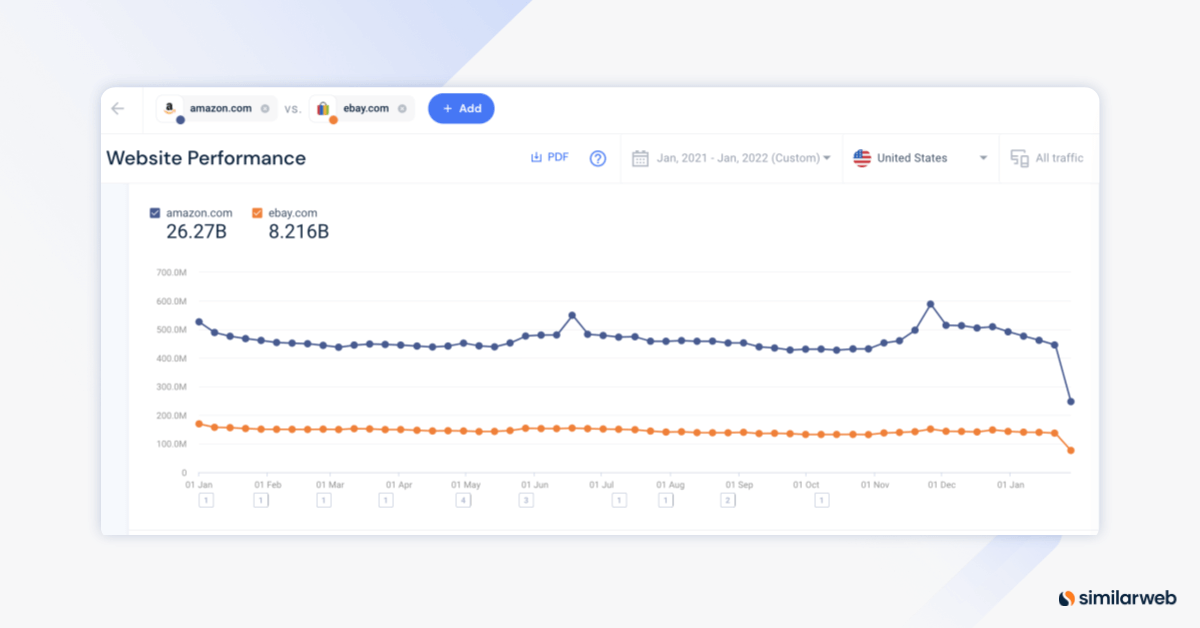
Task: Open the help question mark icon
Action: click(x=598, y=158)
